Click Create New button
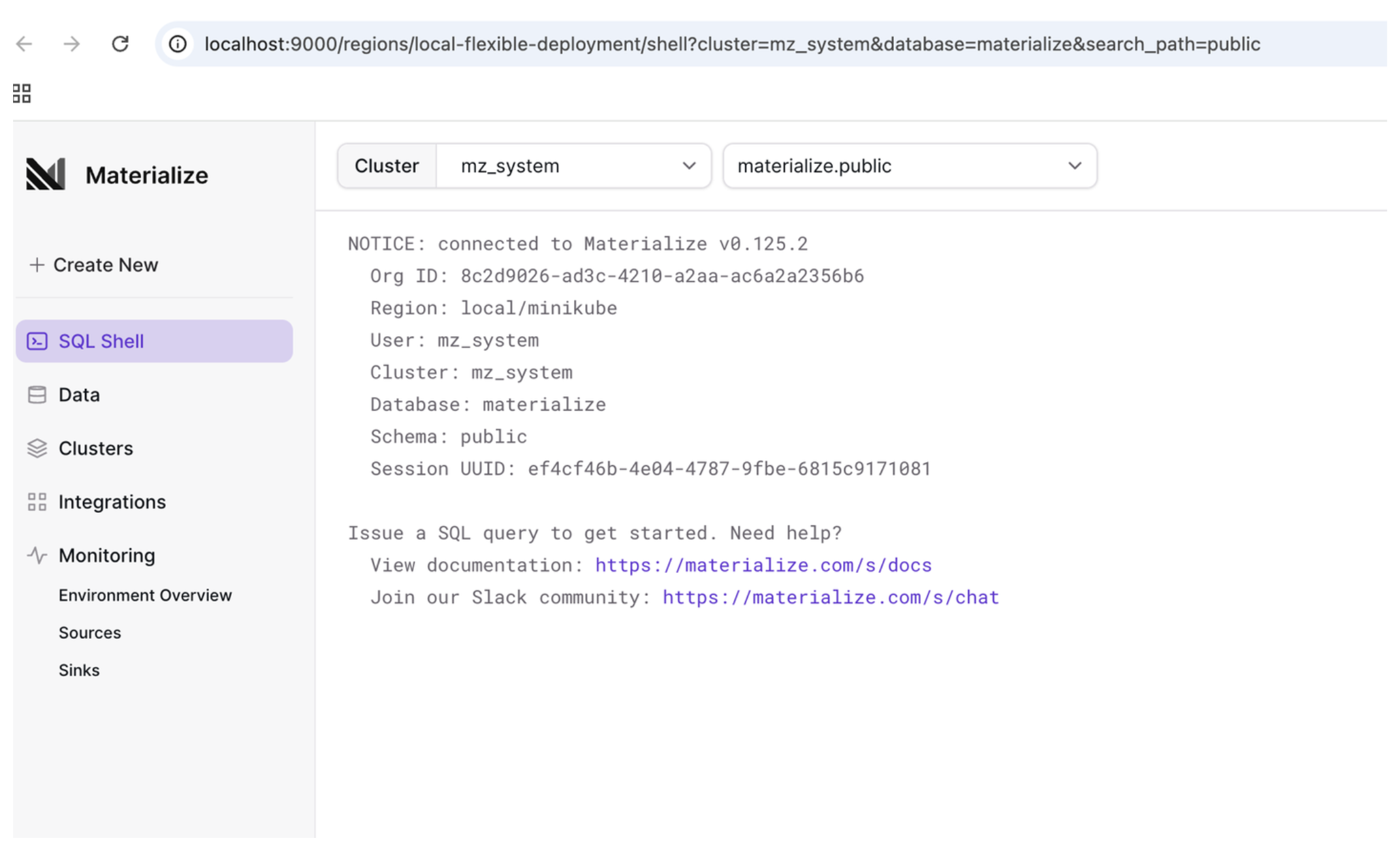Viewport: 1400px width, 851px height. click(x=93, y=265)
